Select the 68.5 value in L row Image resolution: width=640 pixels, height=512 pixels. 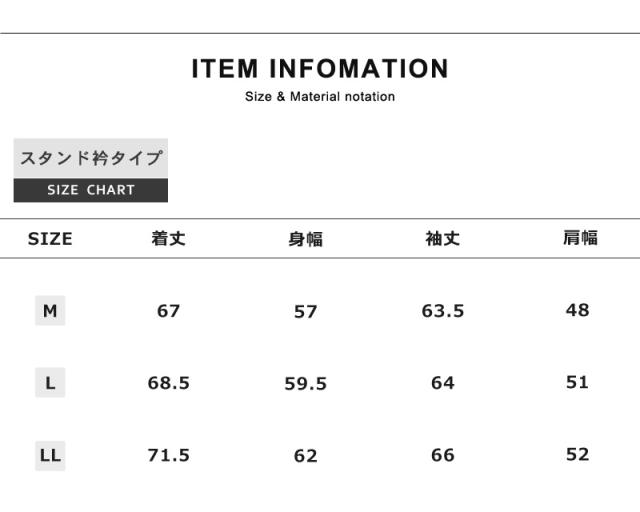pyautogui.click(x=168, y=383)
